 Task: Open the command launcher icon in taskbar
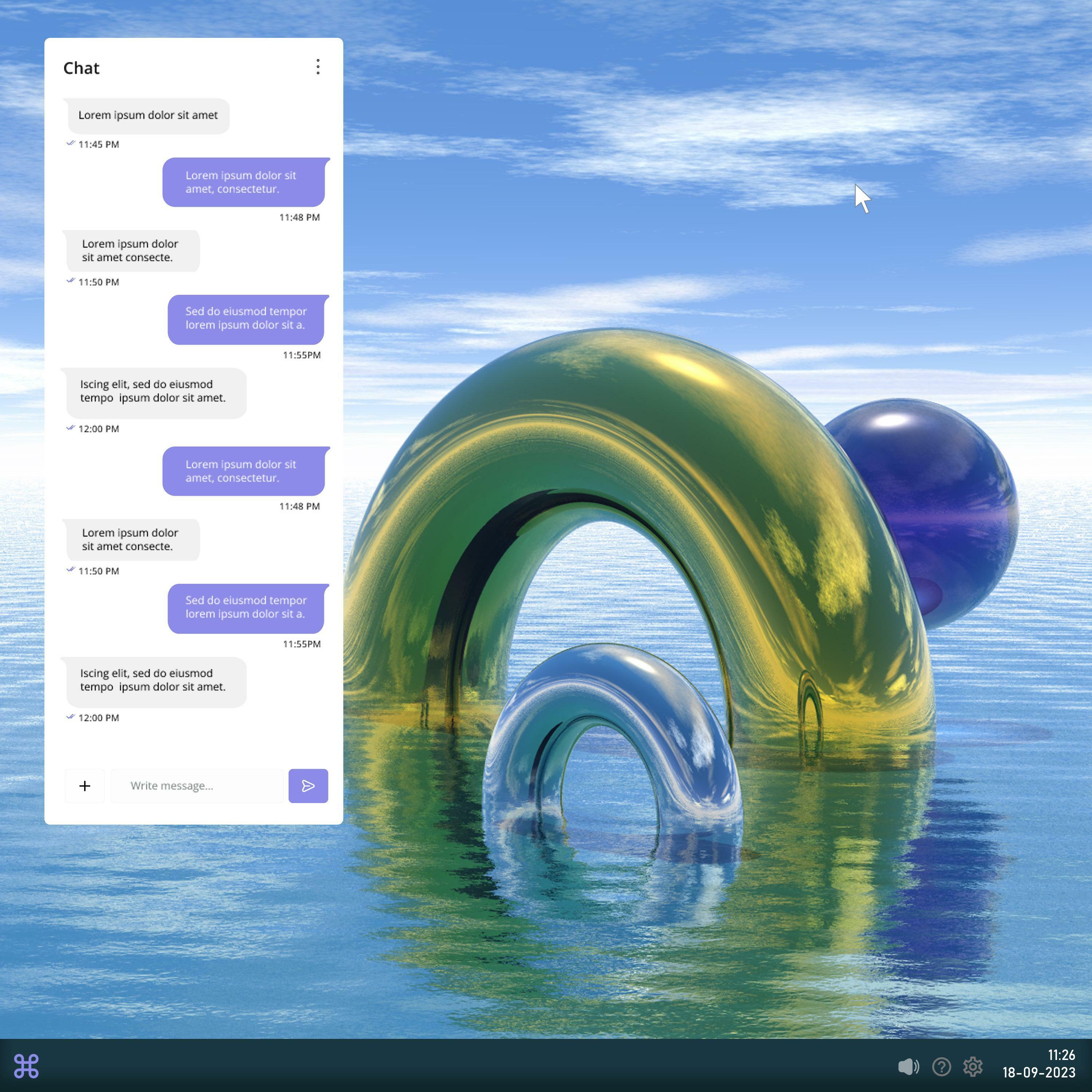click(x=26, y=1066)
